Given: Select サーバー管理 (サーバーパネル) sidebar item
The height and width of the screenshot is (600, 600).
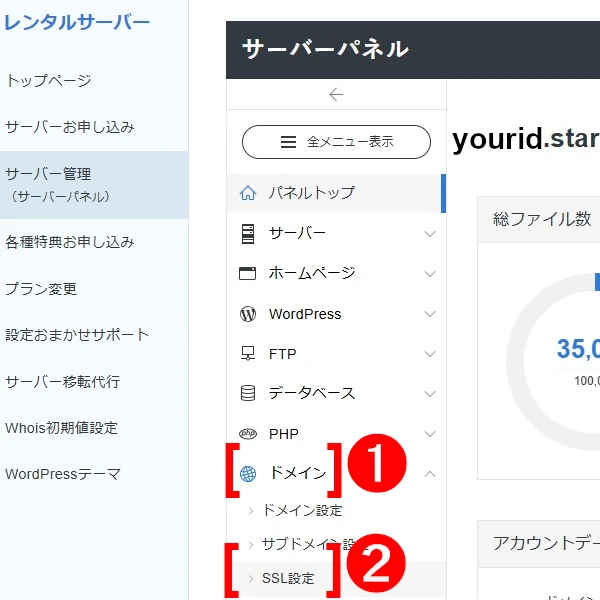Looking at the screenshot, I should pos(94,185).
